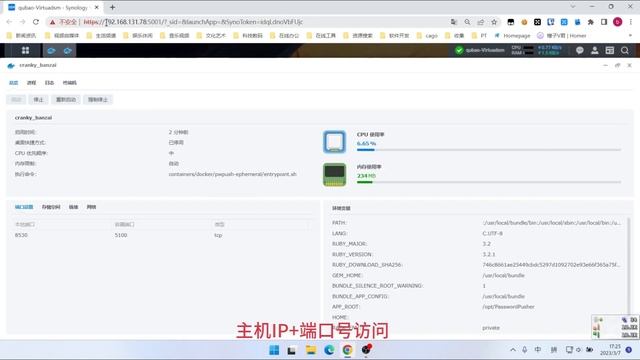Open the DSM main menu grid icon
Image resolution: width=640 pixels, height=360 pixels.
click(x=25, y=50)
